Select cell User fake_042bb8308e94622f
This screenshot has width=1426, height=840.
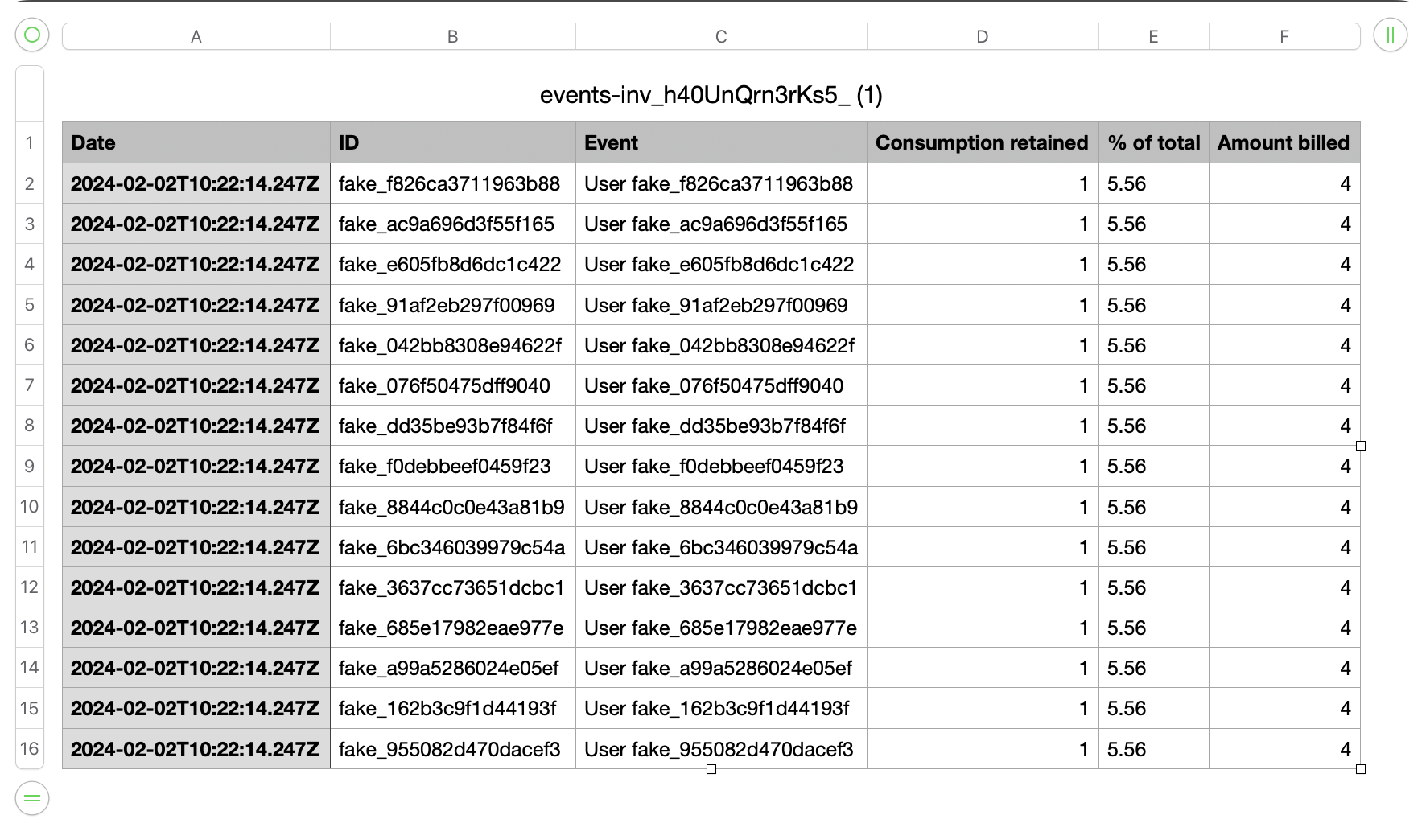721,345
